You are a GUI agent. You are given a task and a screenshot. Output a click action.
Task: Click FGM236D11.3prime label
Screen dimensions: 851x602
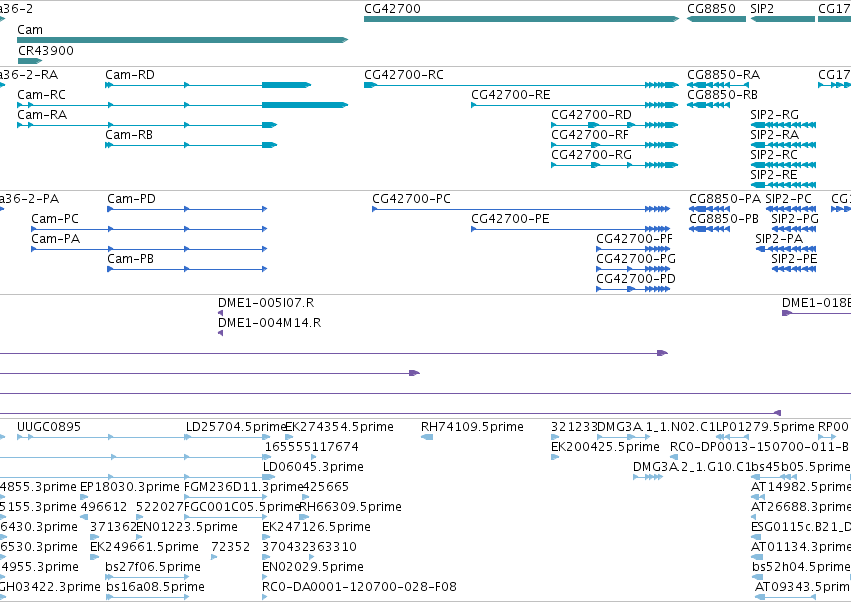(x=244, y=487)
